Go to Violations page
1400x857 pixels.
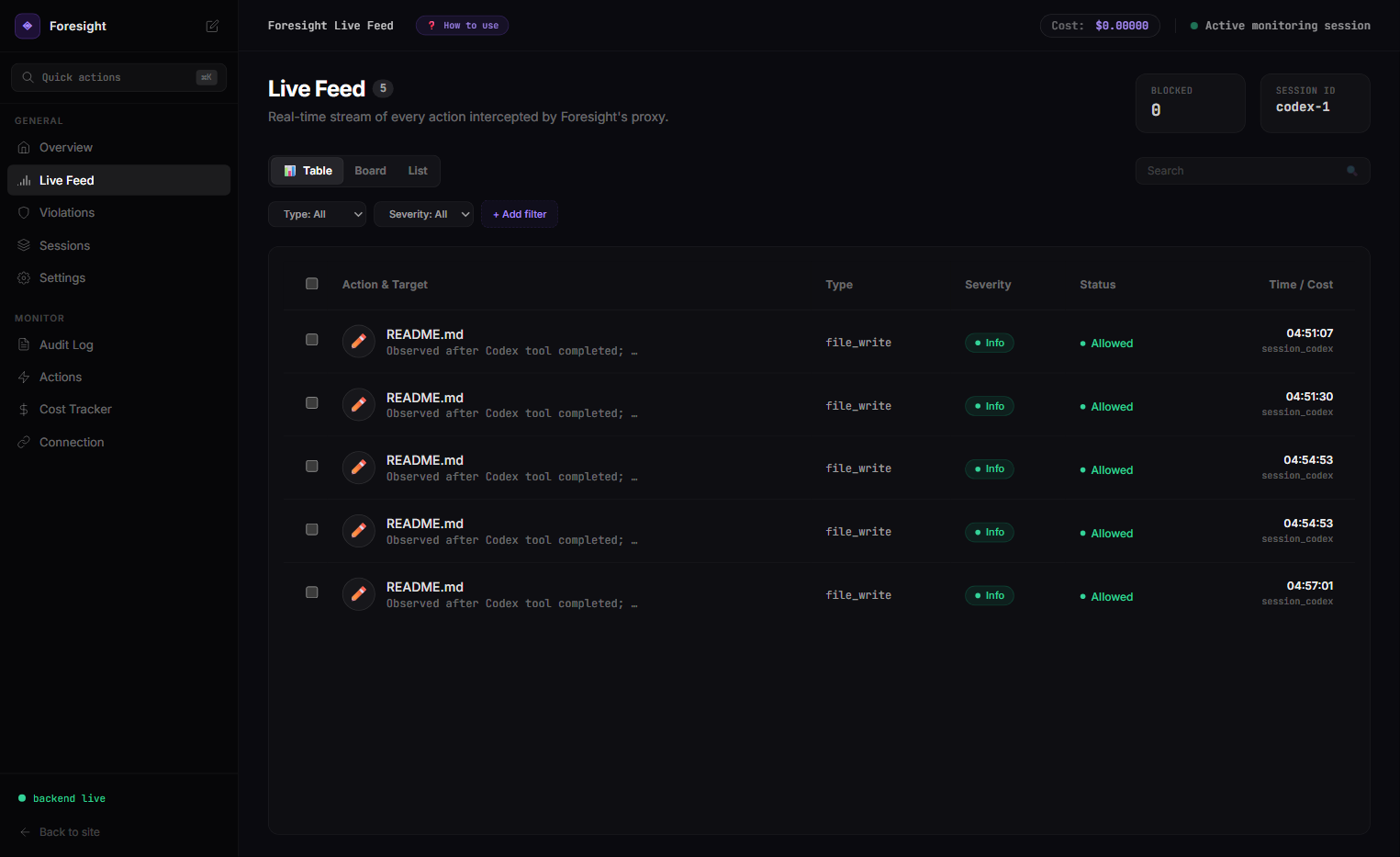(118, 212)
